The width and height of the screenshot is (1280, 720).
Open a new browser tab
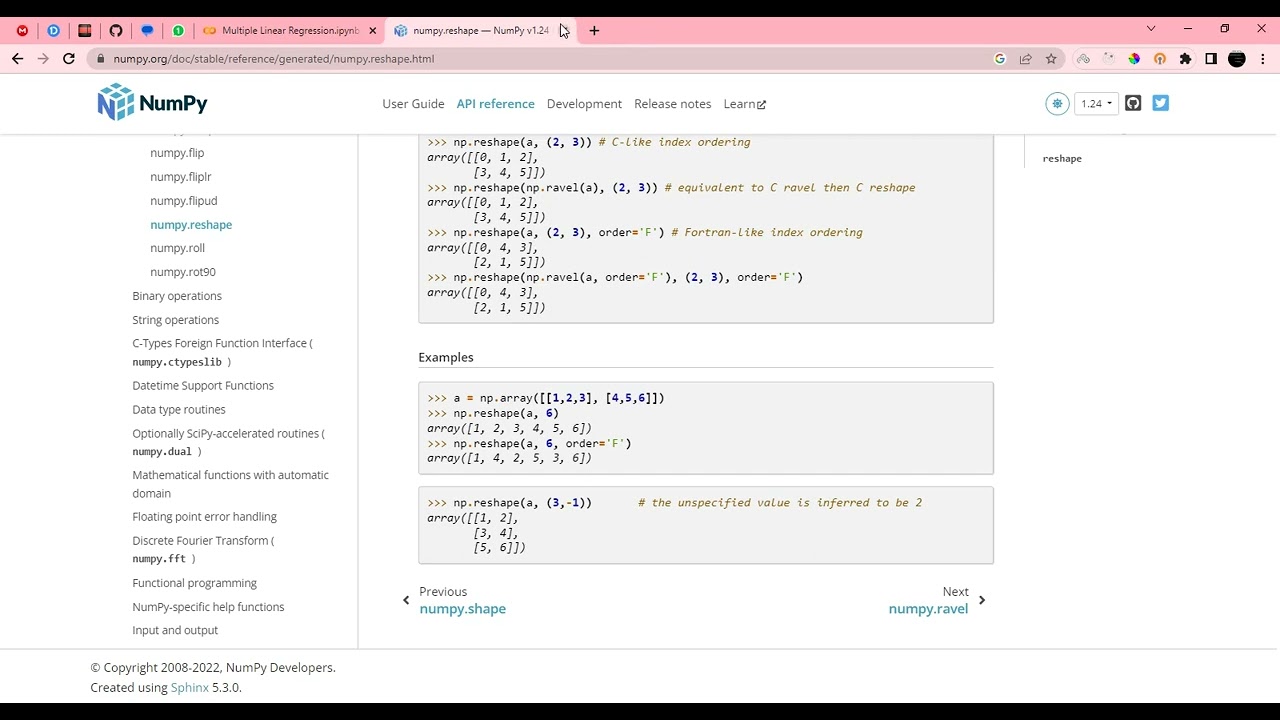pyautogui.click(x=594, y=30)
